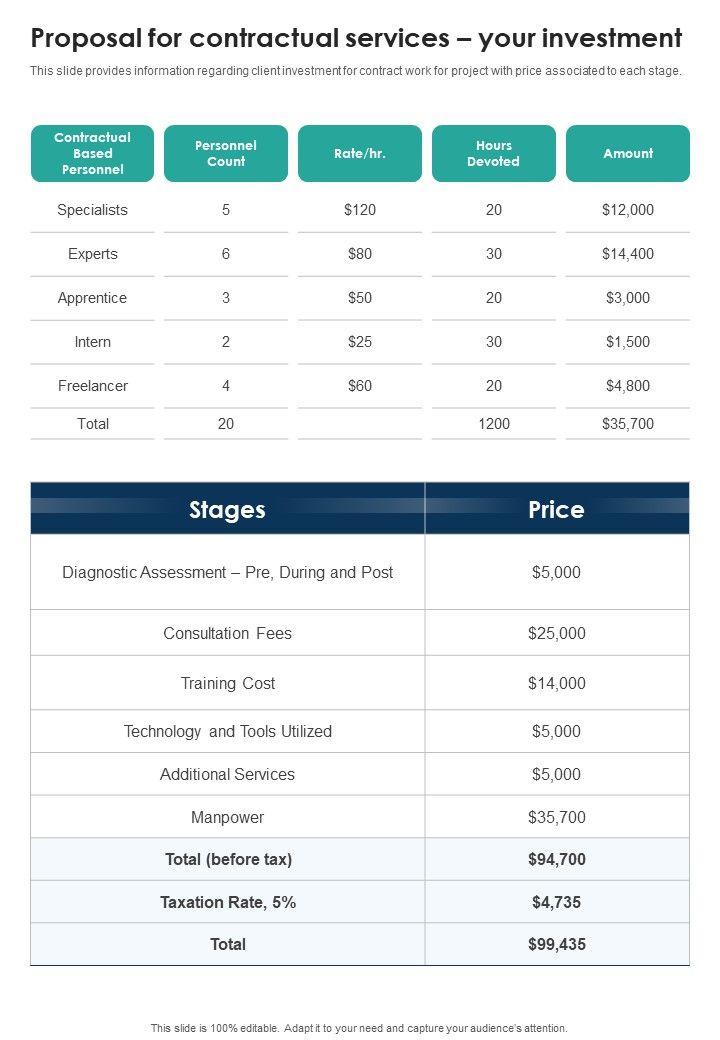Click Technology and Tools Utilized row
Viewport: 720px width, 1040px height.
pyautogui.click(x=227, y=731)
